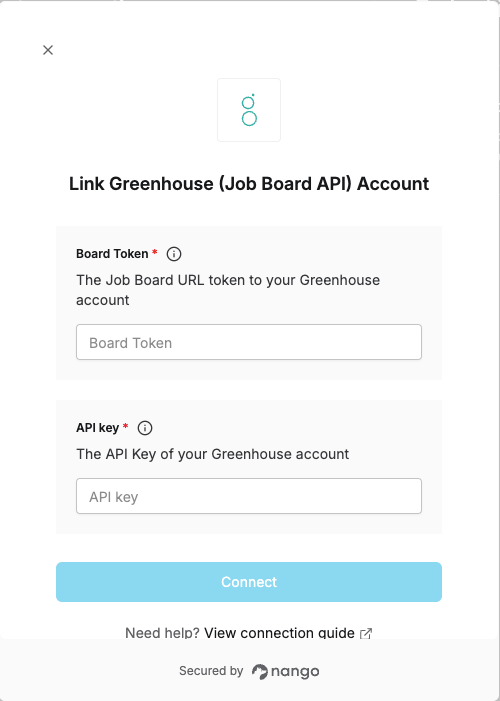Image resolution: width=500 pixels, height=701 pixels.
Task: Click the Need help? text
Action: (x=162, y=633)
